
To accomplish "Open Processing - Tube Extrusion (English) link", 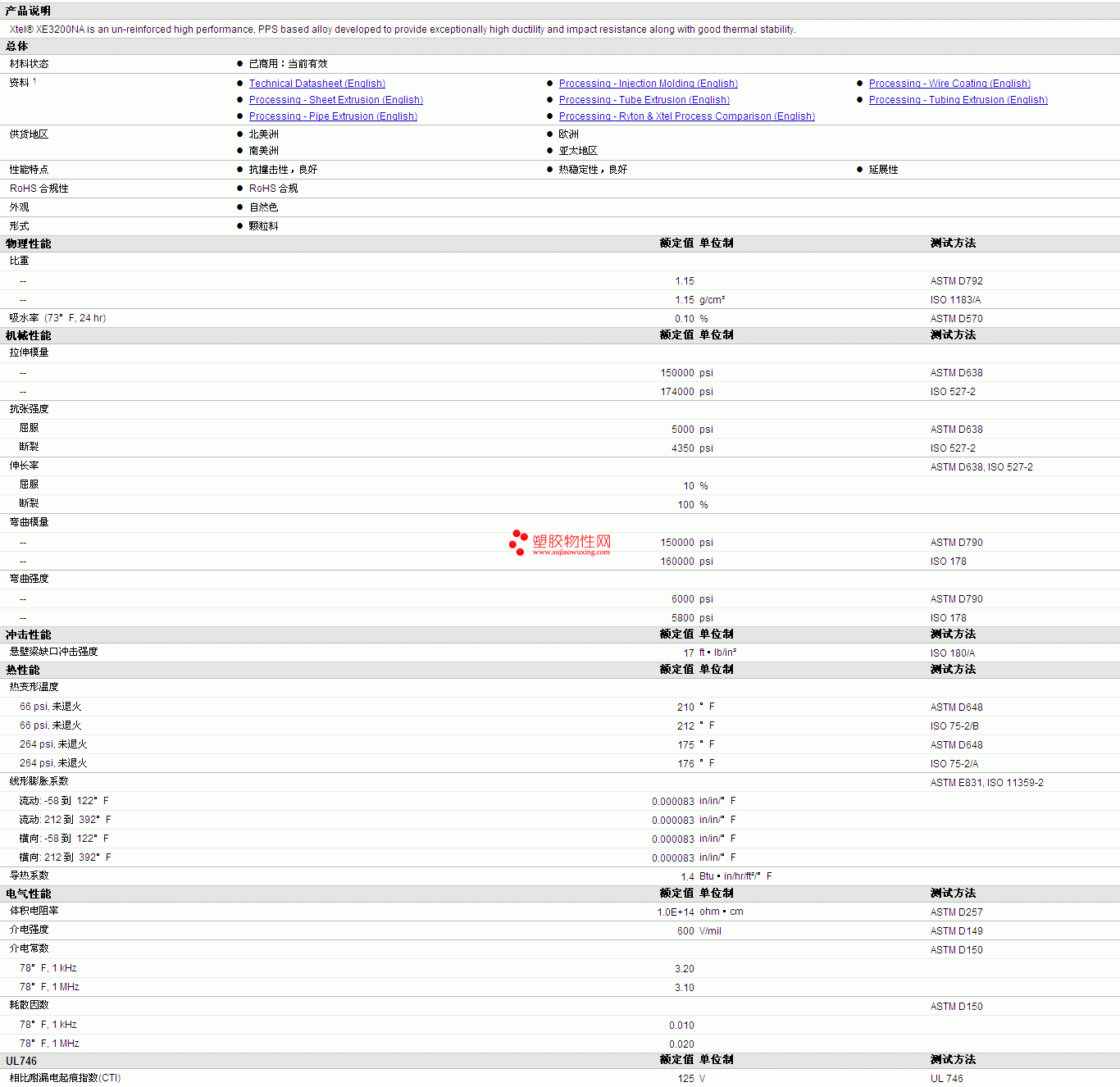I will point(644,100).
